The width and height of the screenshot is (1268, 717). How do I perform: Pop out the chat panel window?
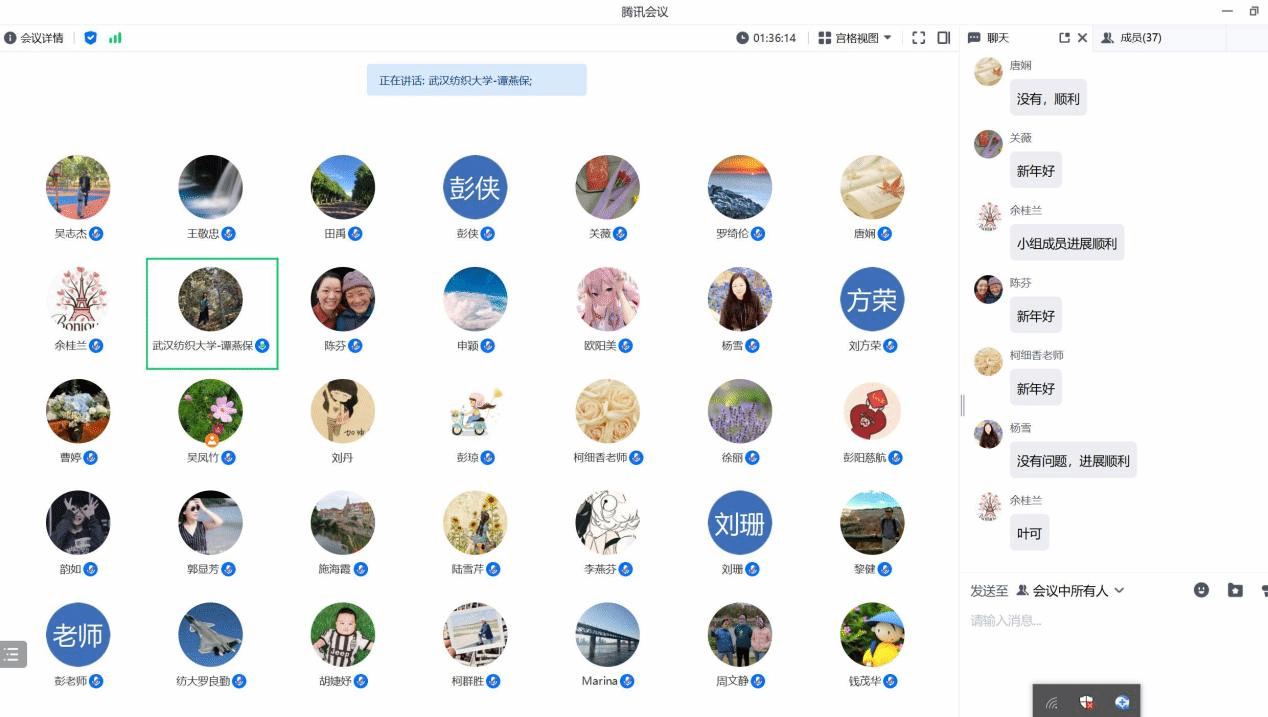1064,38
